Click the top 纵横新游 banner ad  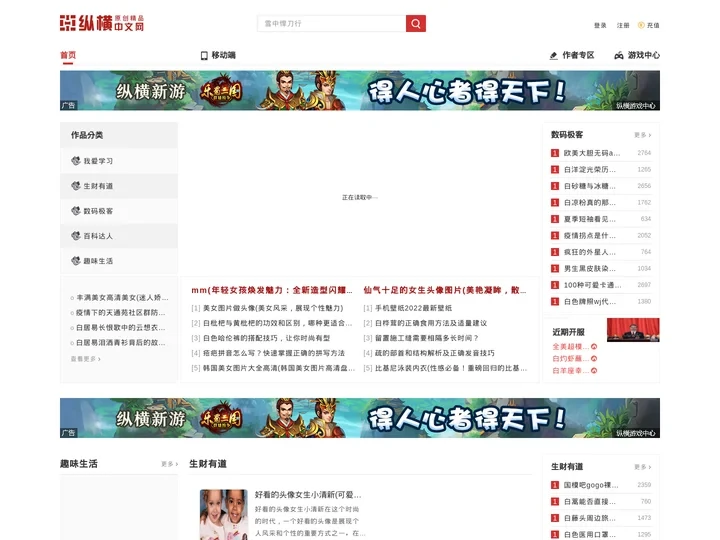(x=360, y=90)
